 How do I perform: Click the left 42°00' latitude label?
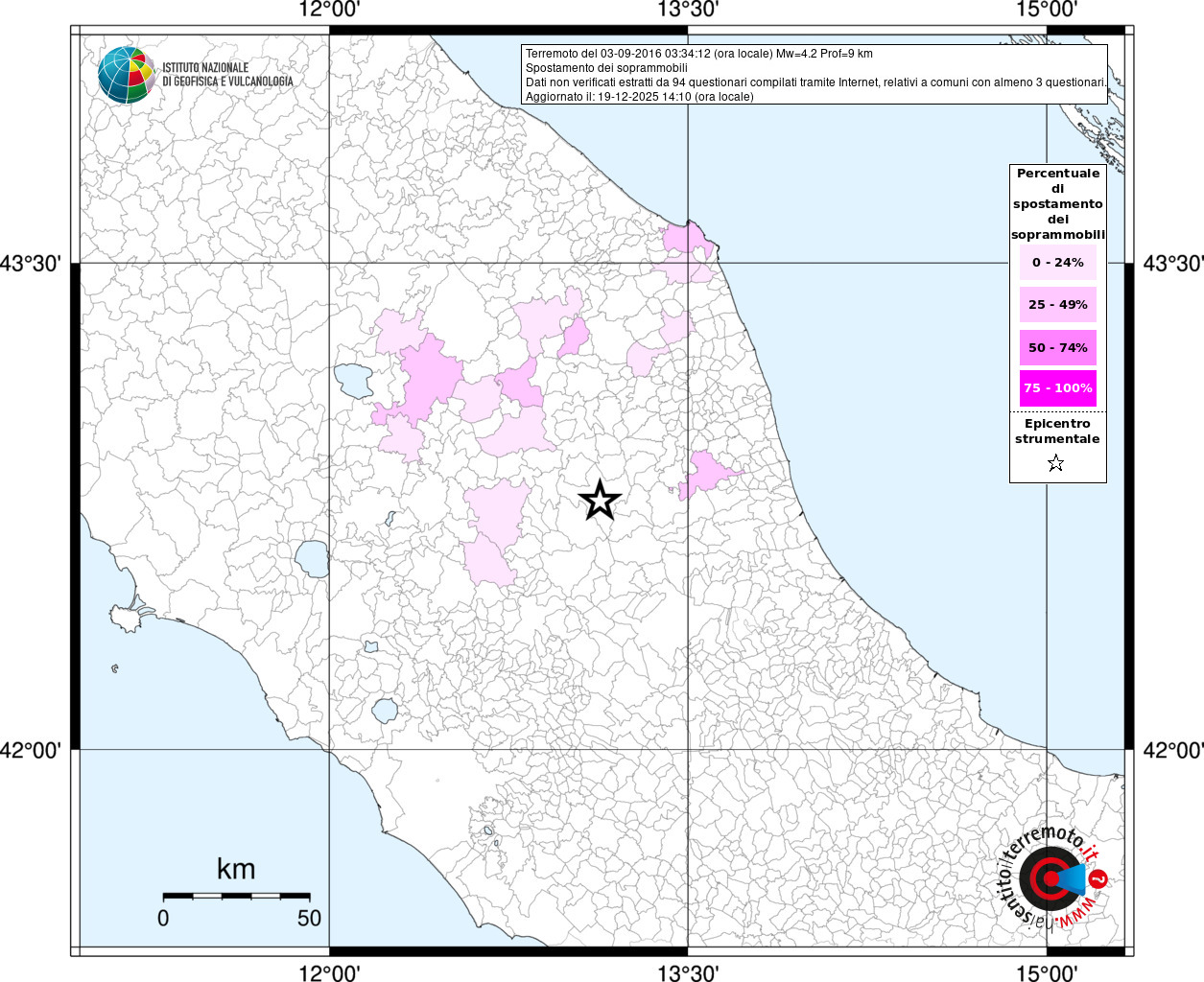pyautogui.click(x=31, y=750)
